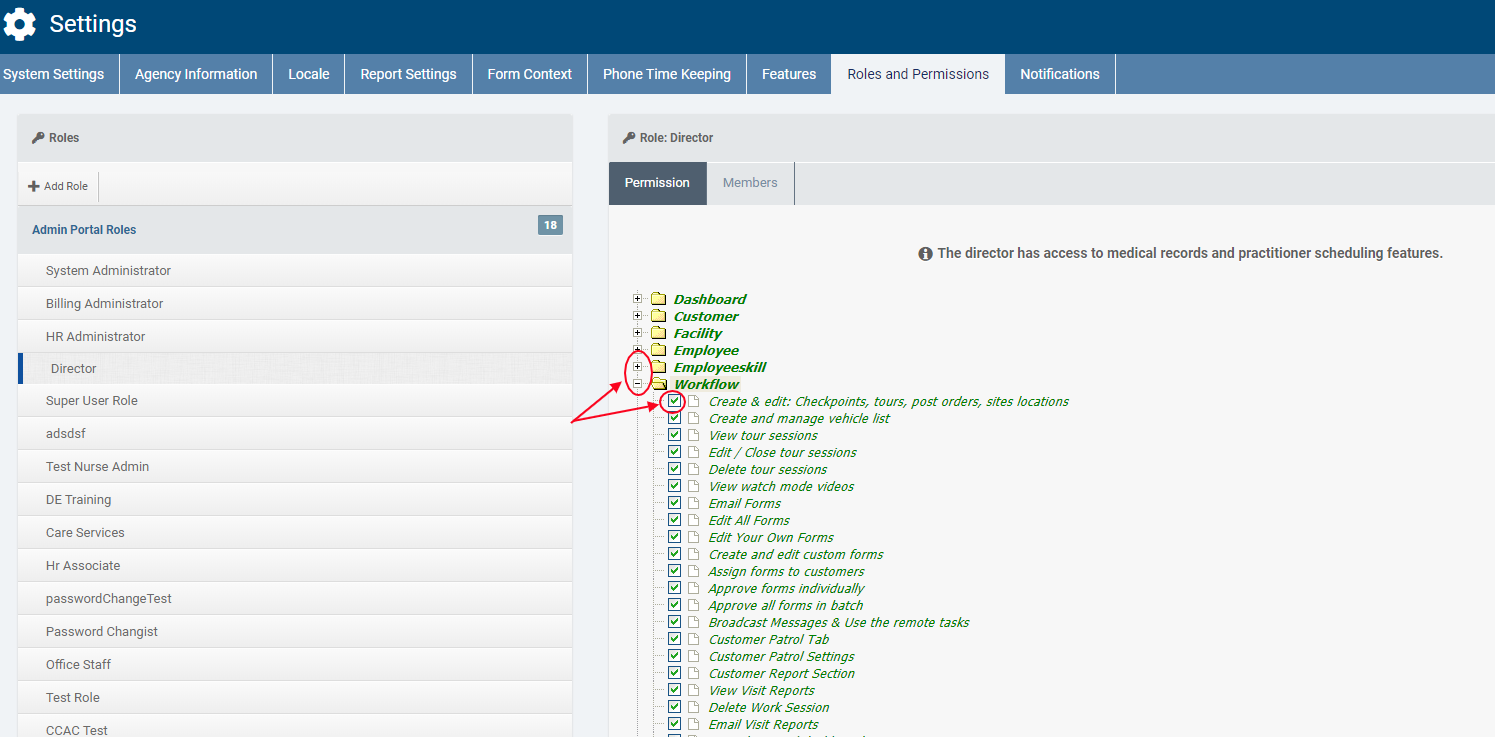
Task: Collapse the Workflow permission node
Action: pyautogui.click(x=638, y=384)
